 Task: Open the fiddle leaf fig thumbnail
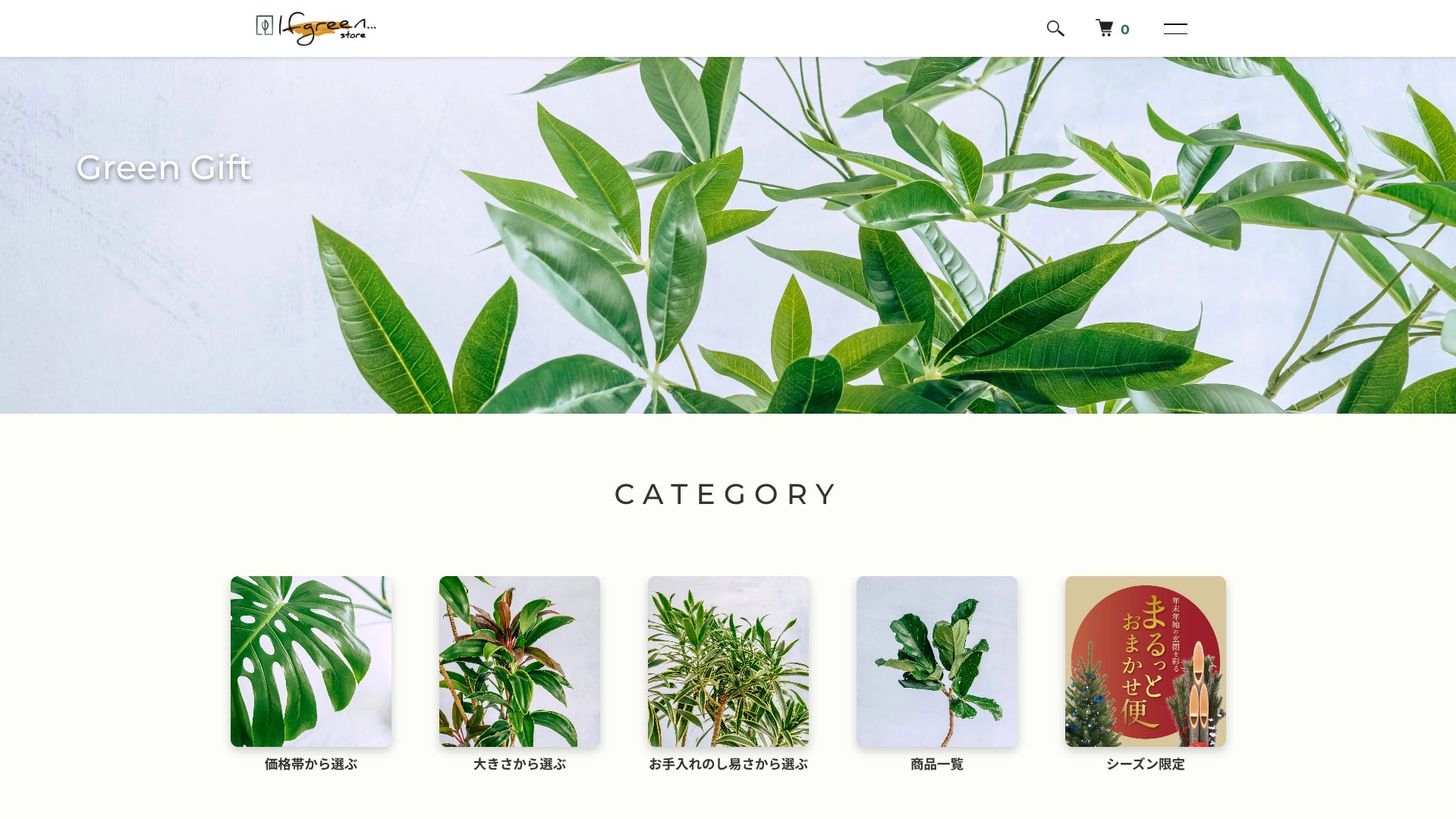[x=937, y=661]
